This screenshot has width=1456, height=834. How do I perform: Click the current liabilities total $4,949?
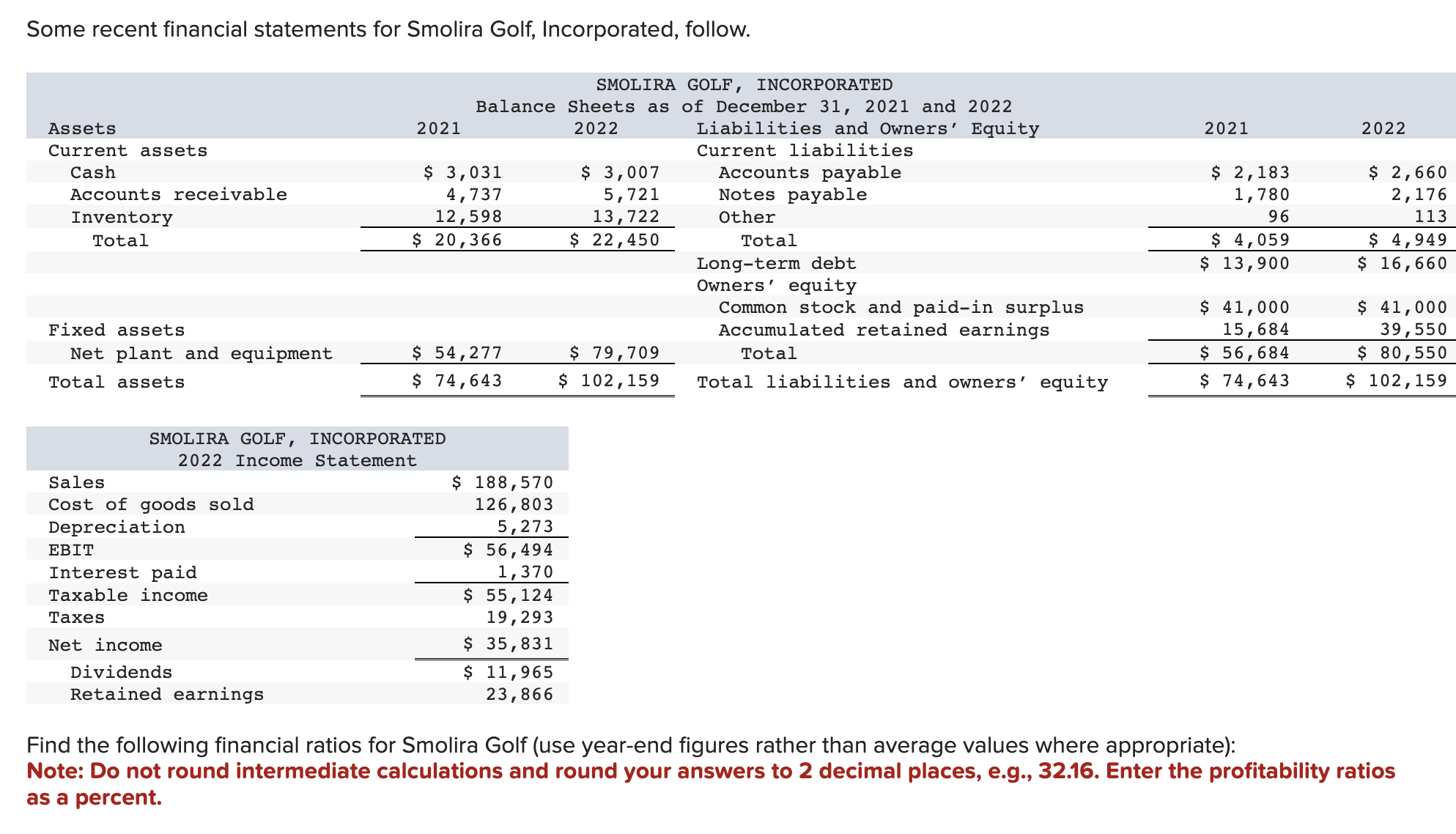(x=1408, y=240)
